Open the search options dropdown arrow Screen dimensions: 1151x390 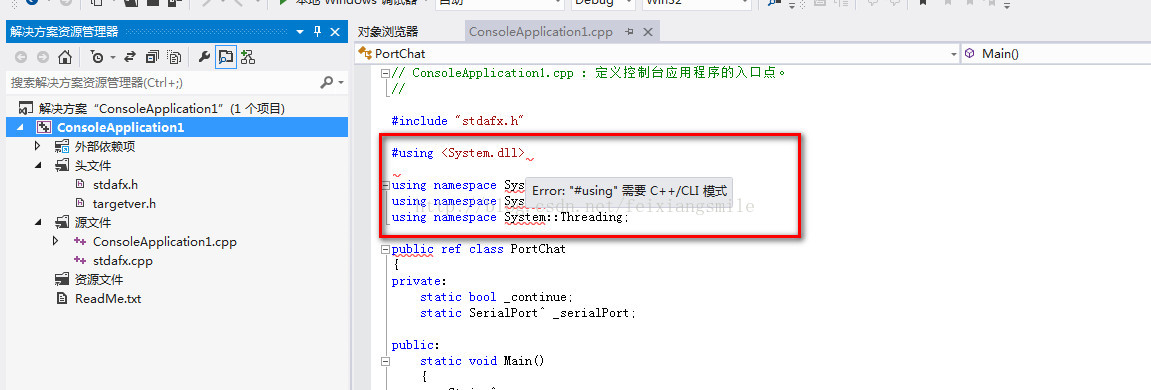click(x=341, y=83)
